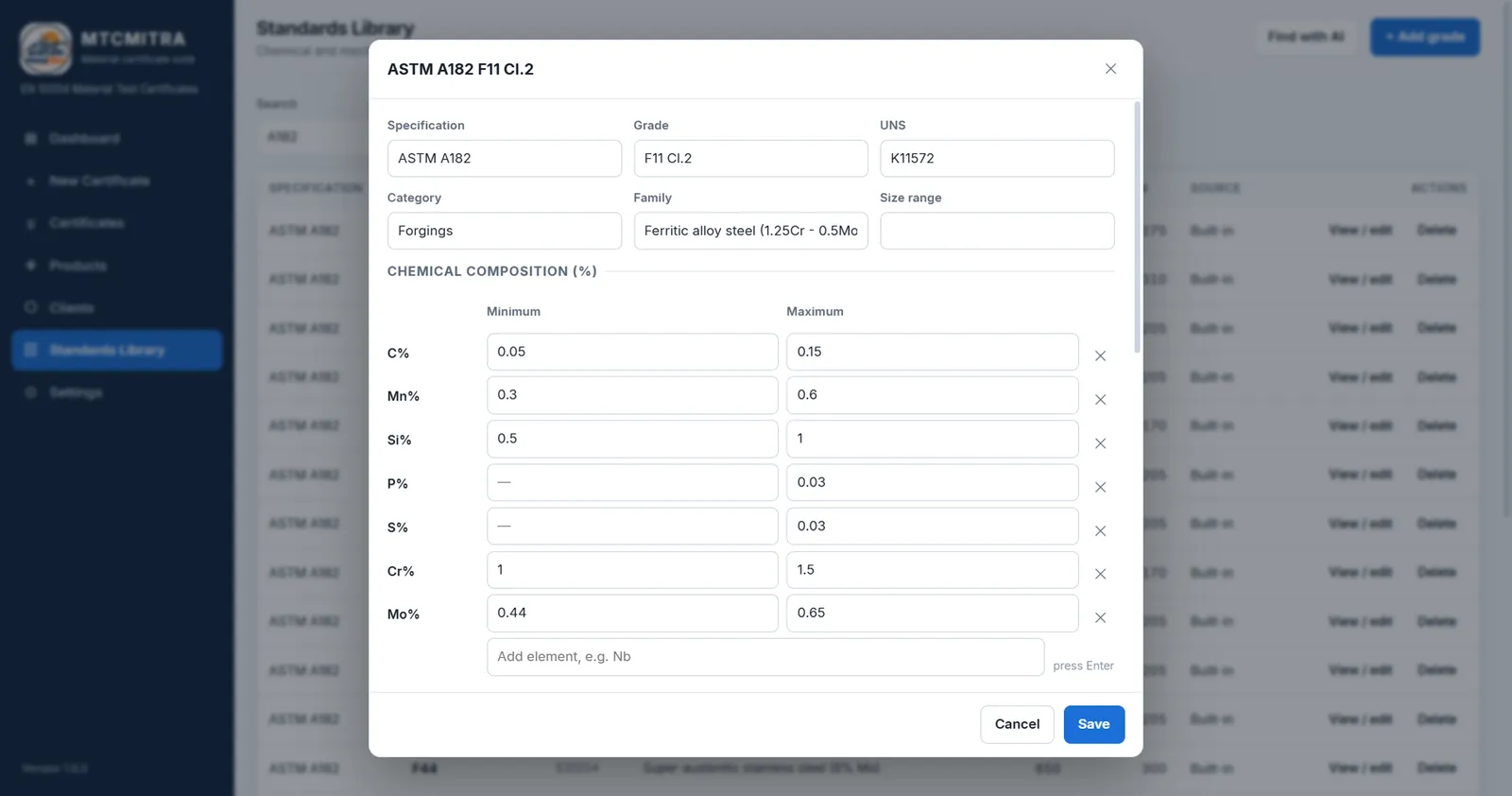The width and height of the screenshot is (1512, 796).
Task: Edit the S% maximum value 0.03
Action: coord(932,526)
